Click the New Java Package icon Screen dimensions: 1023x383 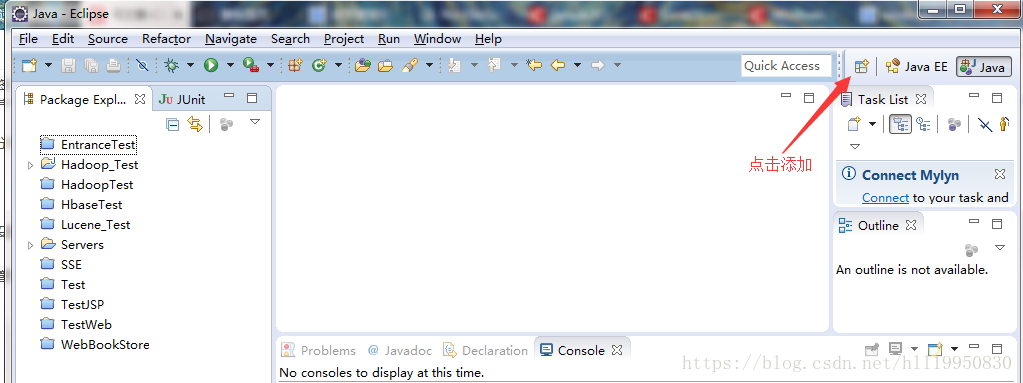click(x=296, y=65)
